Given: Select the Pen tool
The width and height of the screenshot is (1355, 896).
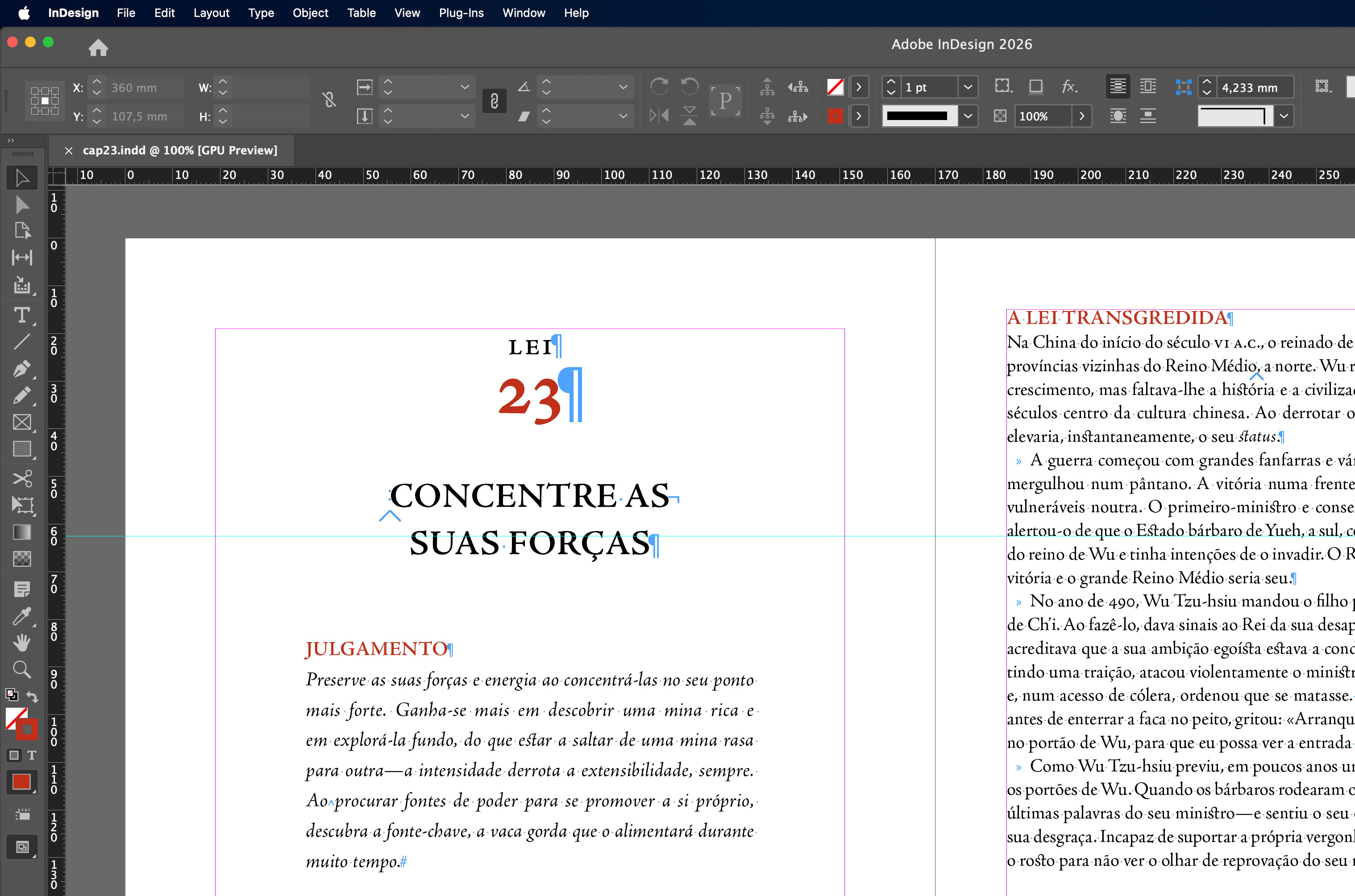Looking at the screenshot, I should pos(22,369).
